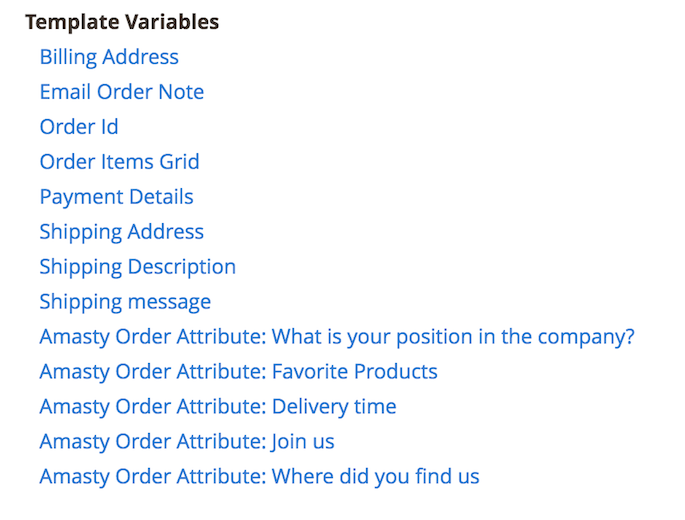The width and height of the screenshot is (685, 520).
Task: Open the Payment Details variable link
Action: click(116, 197)
